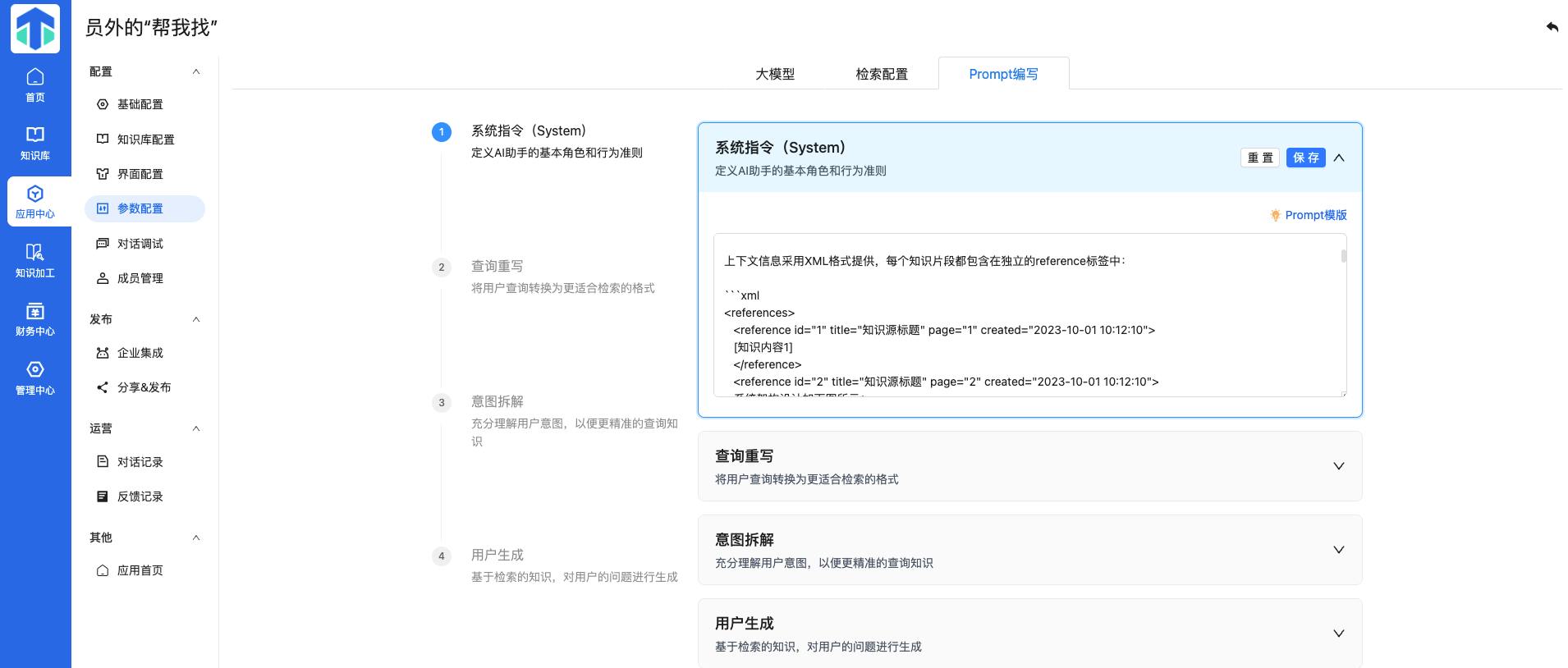This screenshot has width=1568, height=668.
Task: Click the 员外的"帮我找" page title
Action: tap(152, 28)
